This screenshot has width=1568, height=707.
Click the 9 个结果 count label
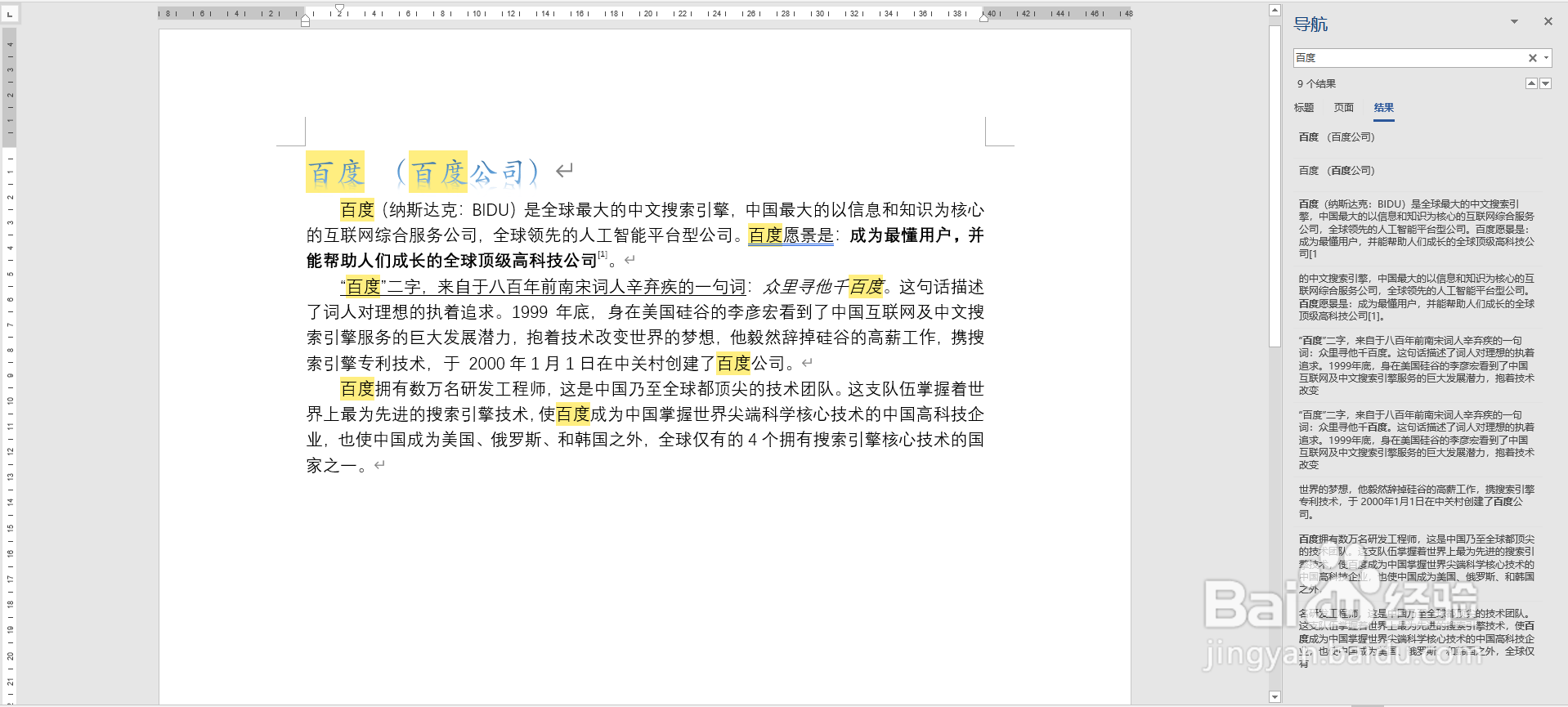(x=1316, y=83)
